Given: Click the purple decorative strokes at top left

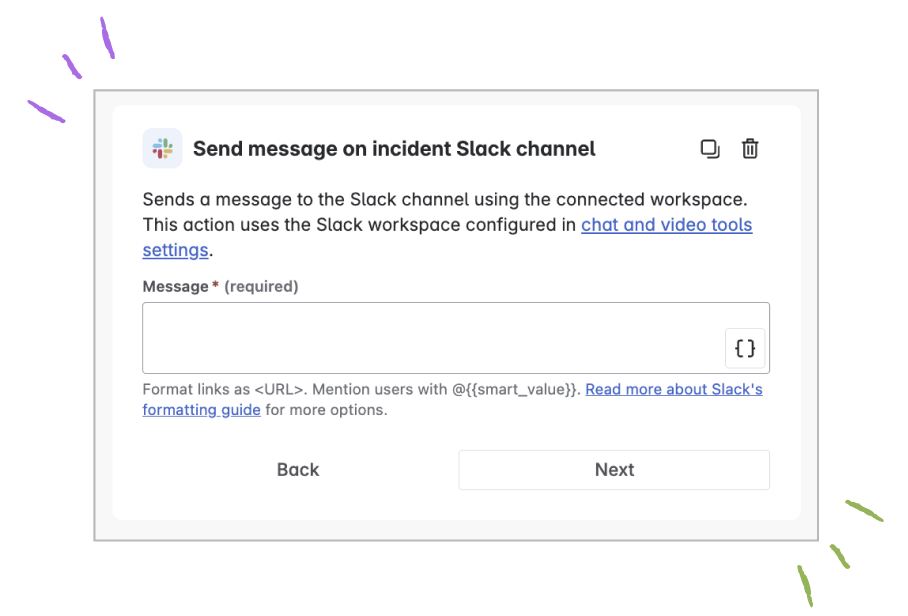Looking at the screenshot, I should coord(72,69).
